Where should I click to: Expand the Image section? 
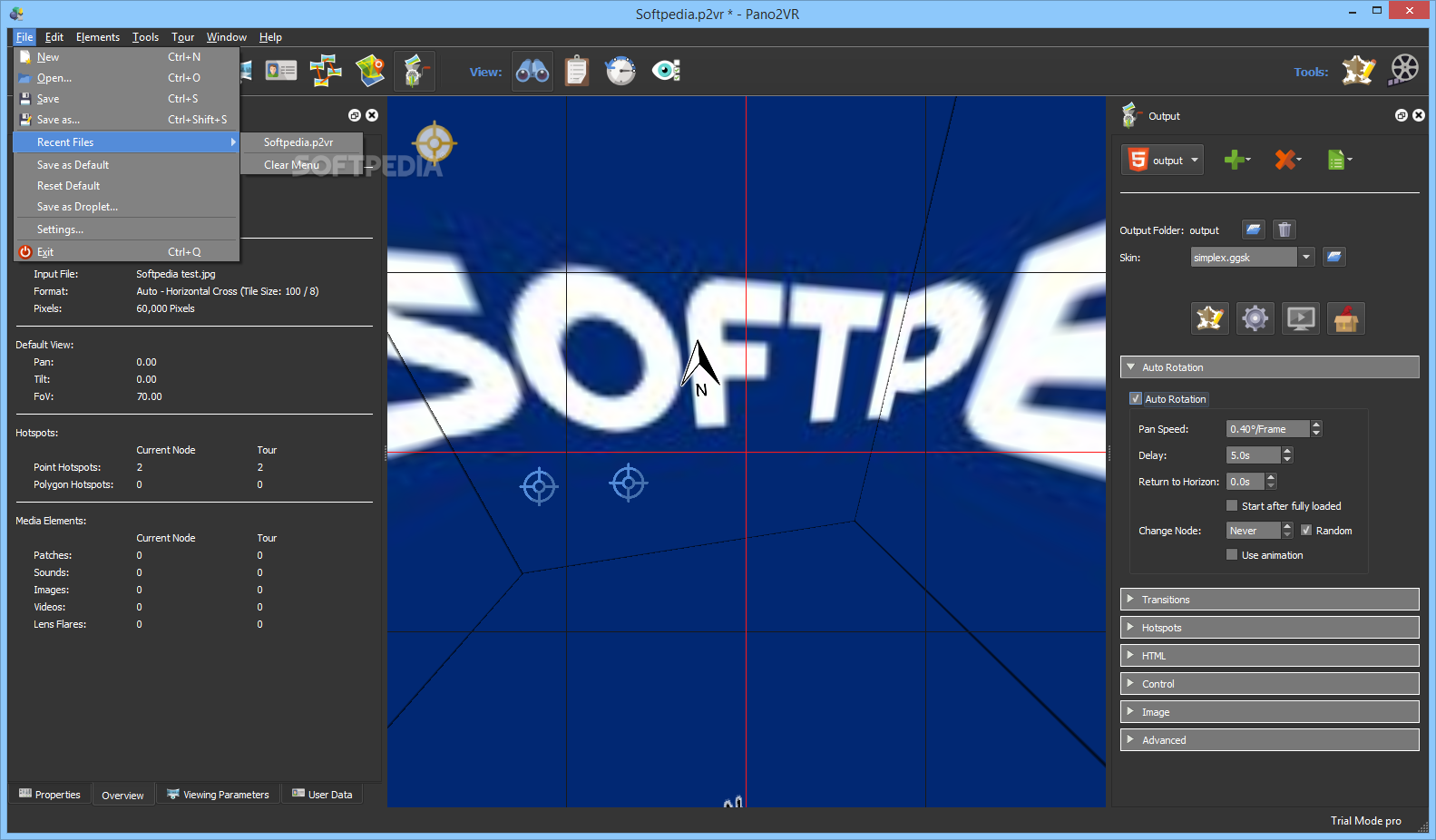(x=1270, y=712)
